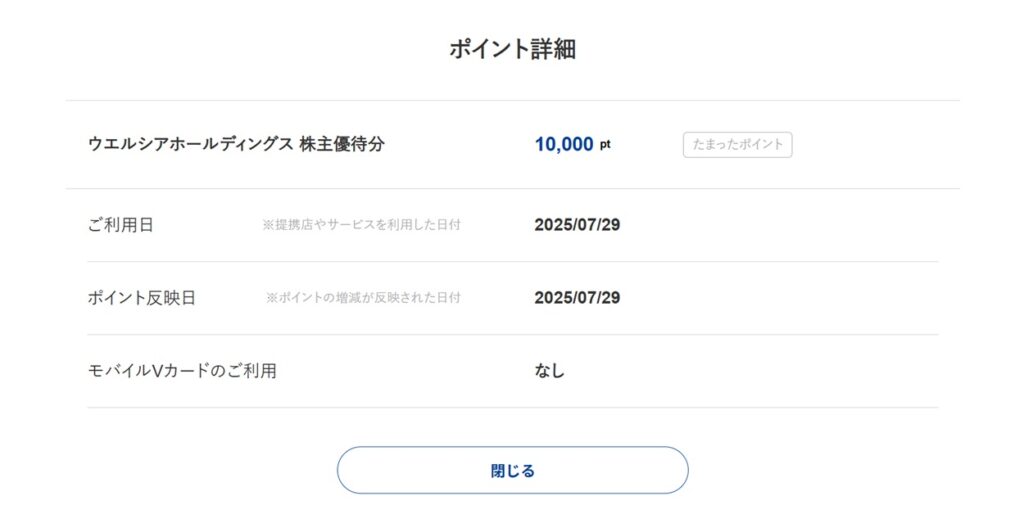
Task: Click the ポイント詳細 heading
Action: (513, 49)
